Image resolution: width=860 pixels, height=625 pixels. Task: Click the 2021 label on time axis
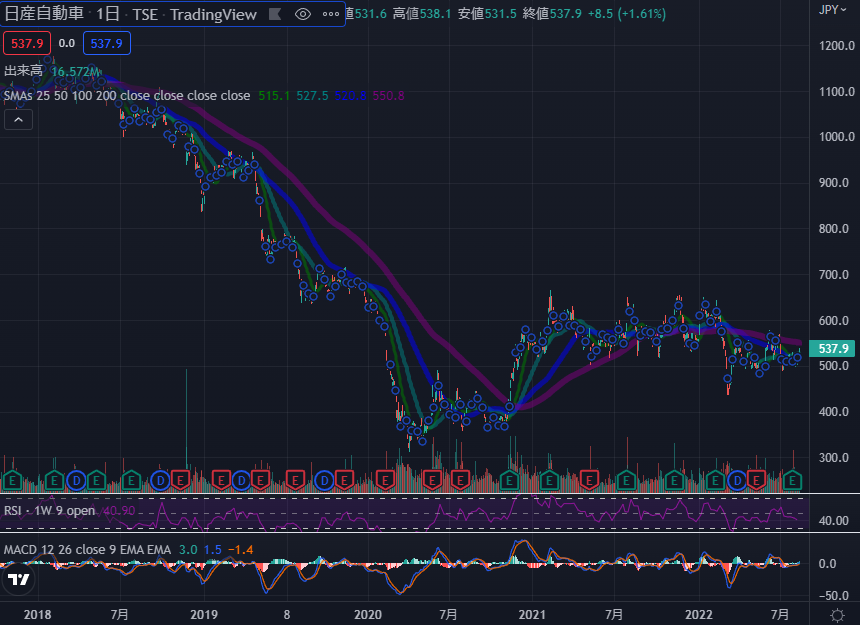(532, 615)
